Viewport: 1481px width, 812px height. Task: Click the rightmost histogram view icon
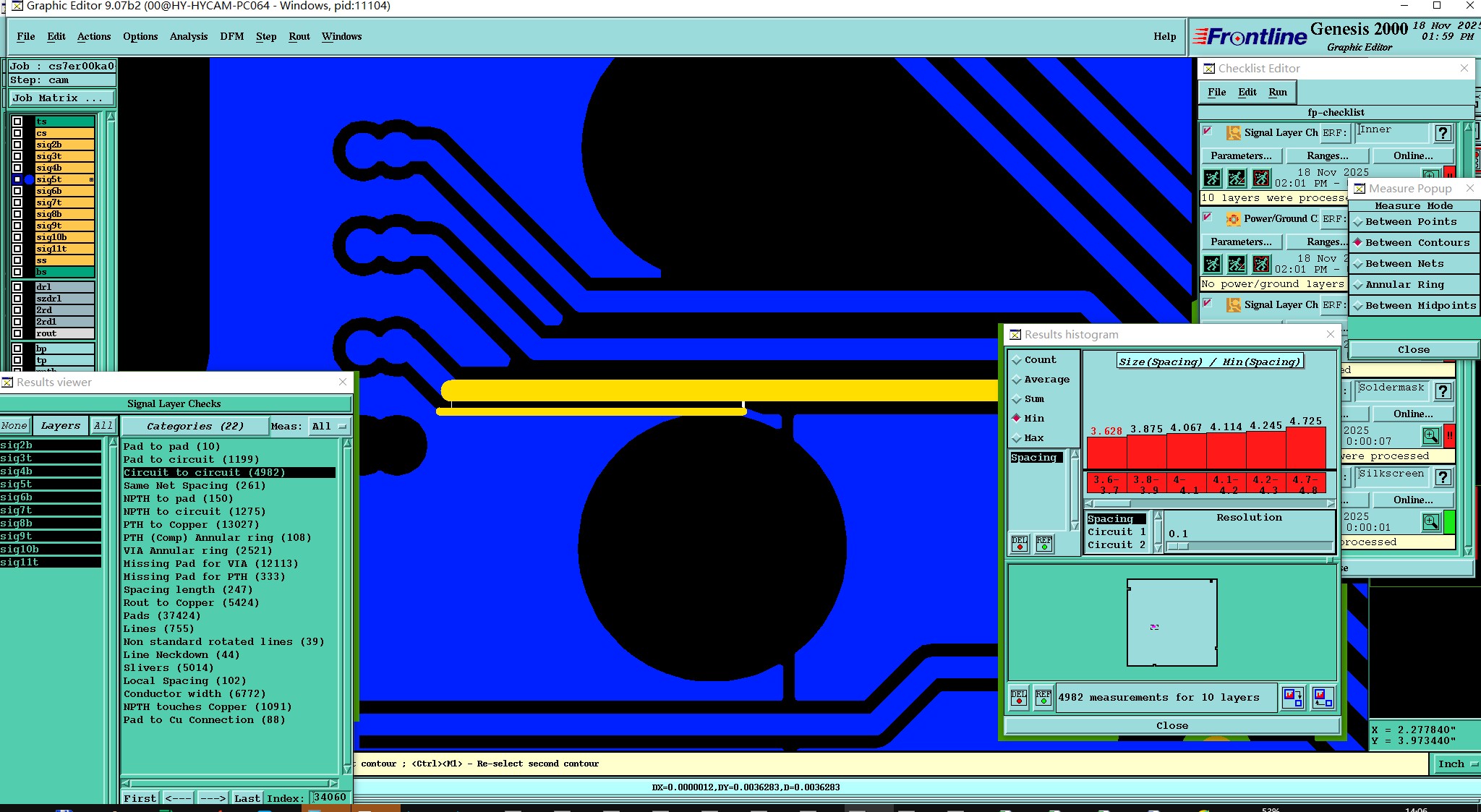(x=1323, y=698)
